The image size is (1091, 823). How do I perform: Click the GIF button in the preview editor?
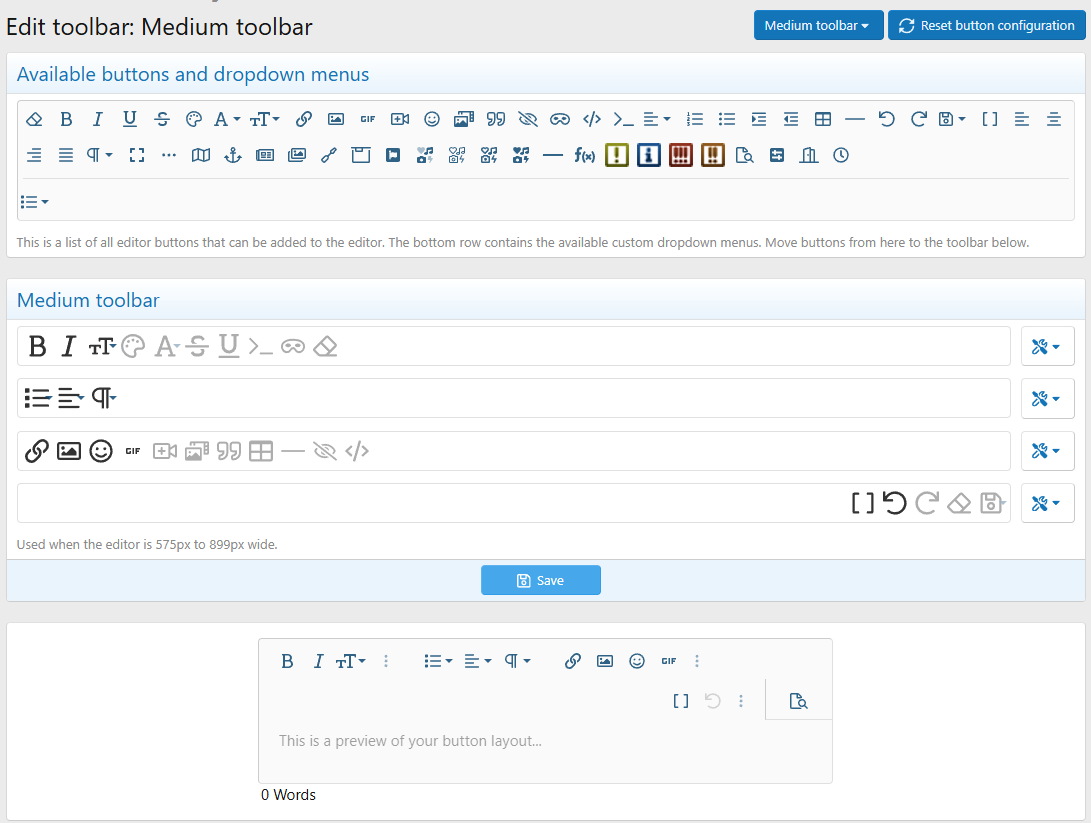click(669, 661)
